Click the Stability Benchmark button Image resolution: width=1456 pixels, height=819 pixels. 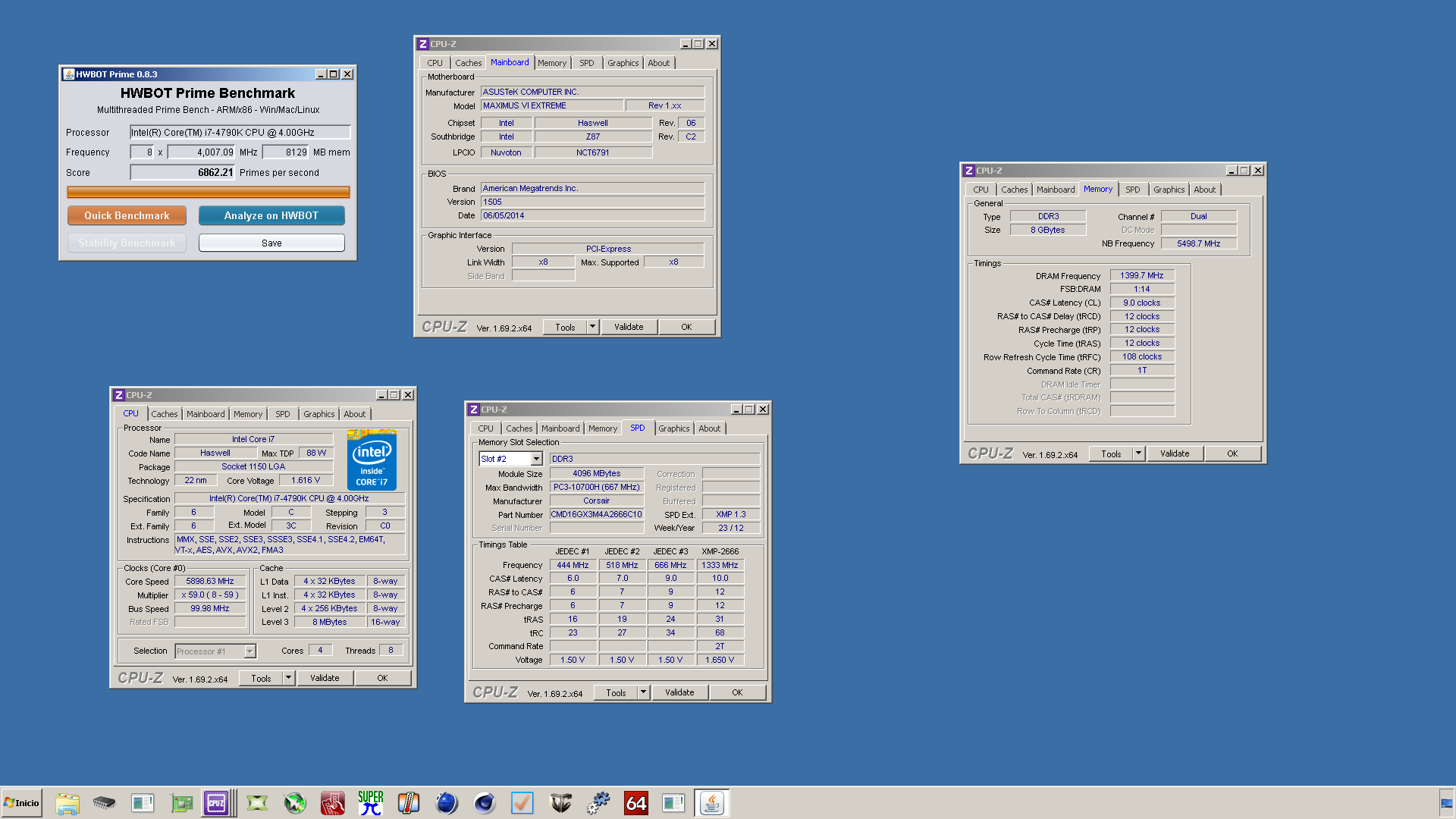pyautogui.click(x=127, y=243)
